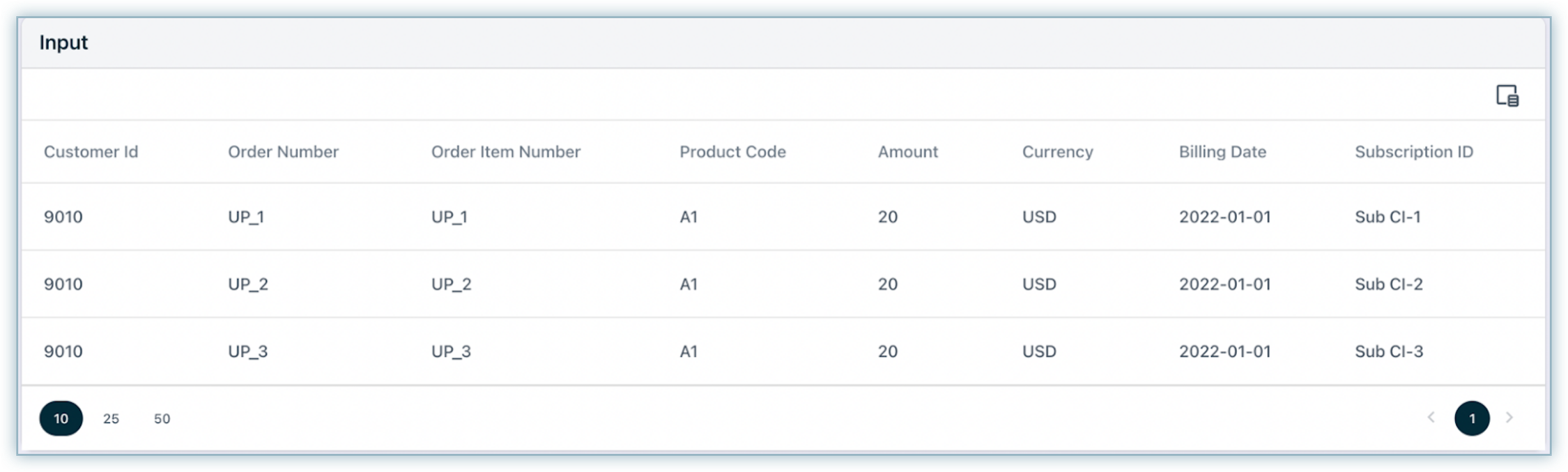Select 10 rows per page
This screenshot has width=1568, height=472.
click(x=61, y=418)
